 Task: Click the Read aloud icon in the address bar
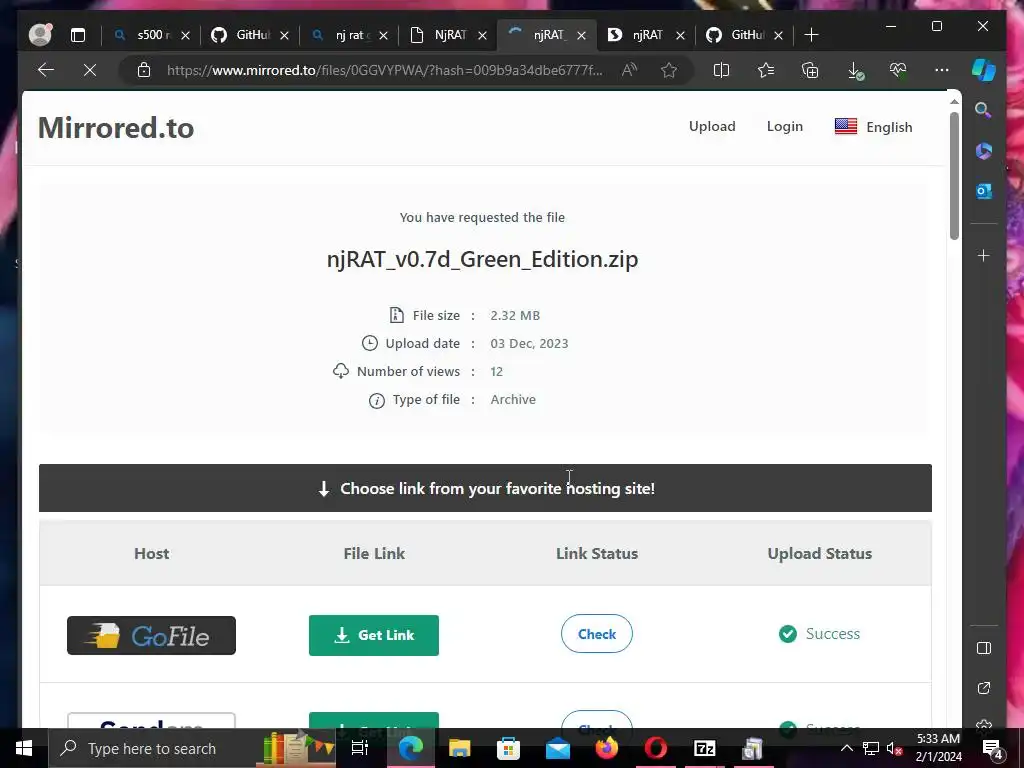click(x=630, y=70)
